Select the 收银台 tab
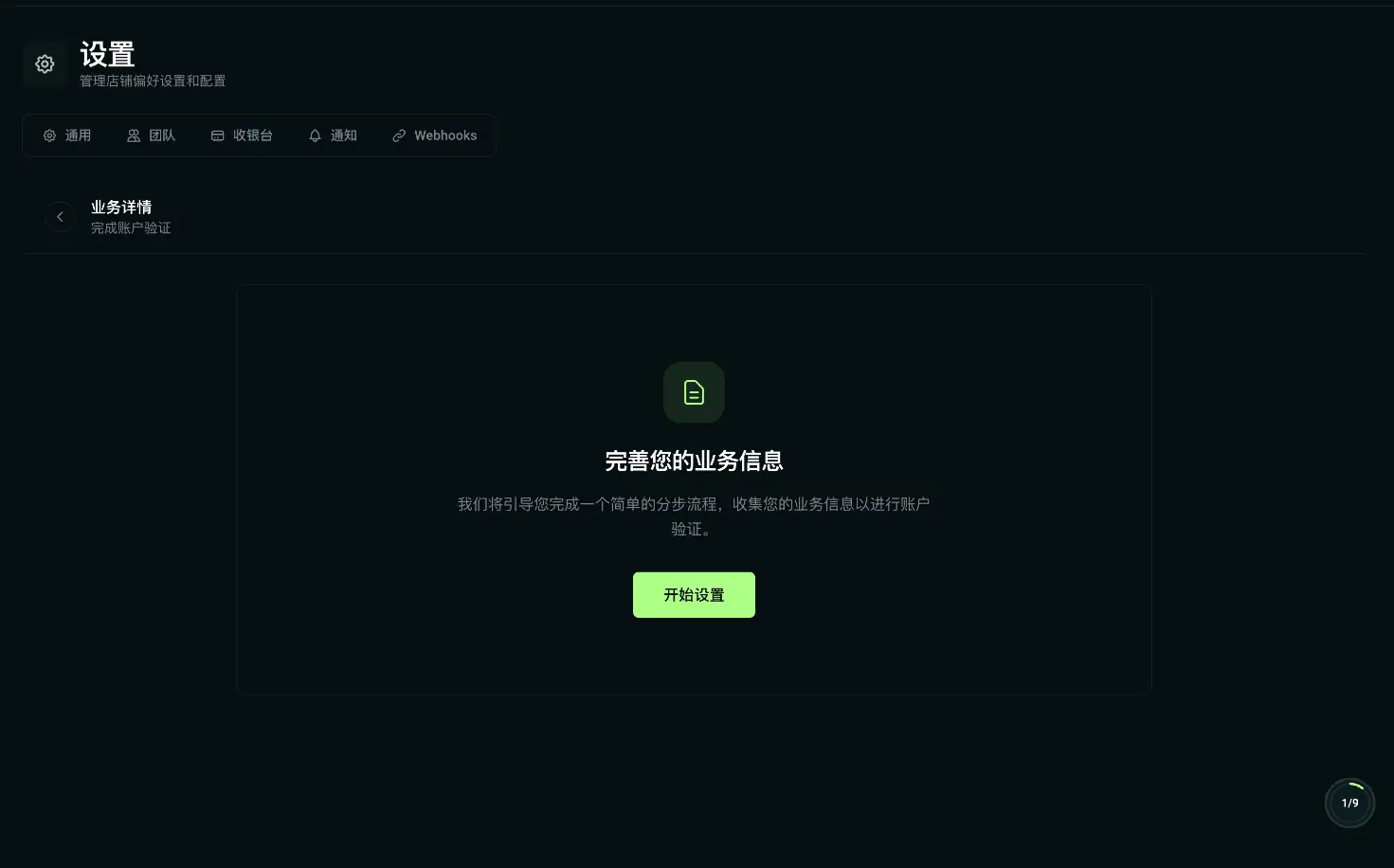 click(242, 136)
